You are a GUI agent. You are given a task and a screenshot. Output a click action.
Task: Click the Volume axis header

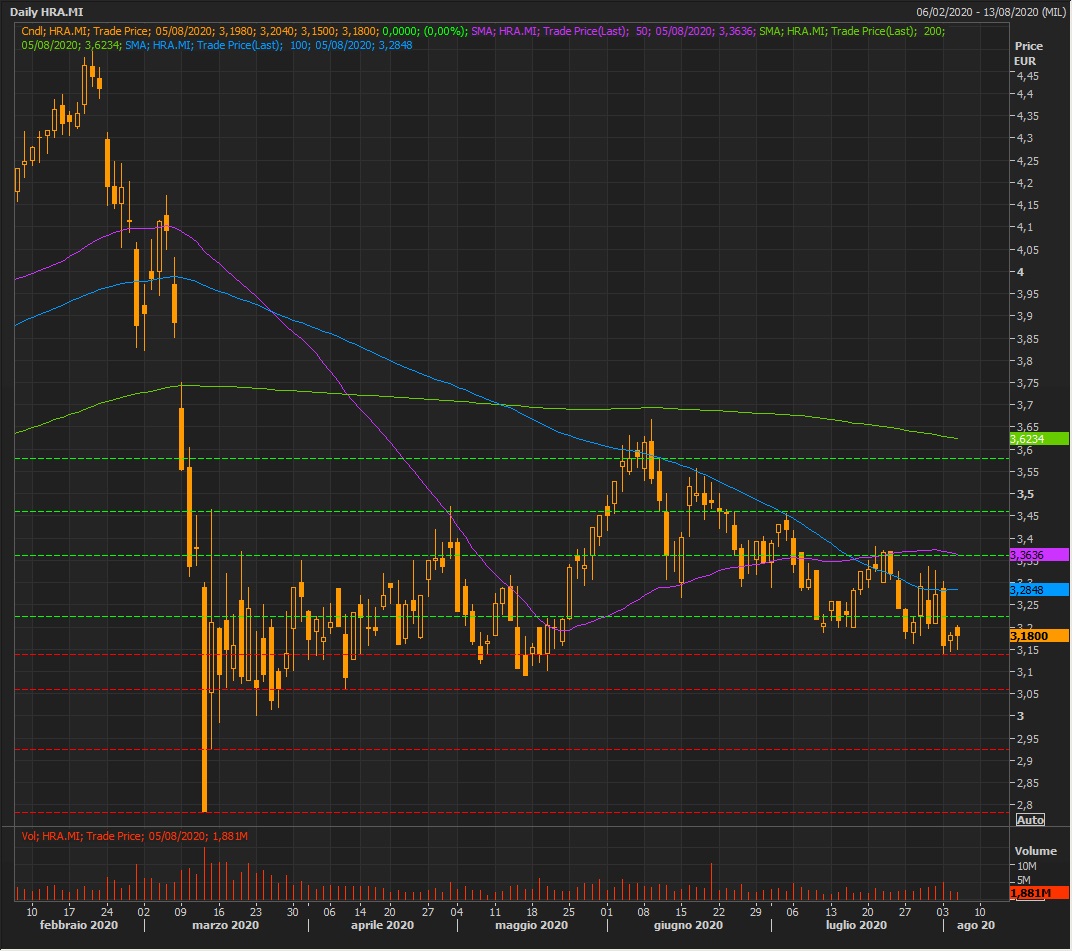coord(1034,851)
